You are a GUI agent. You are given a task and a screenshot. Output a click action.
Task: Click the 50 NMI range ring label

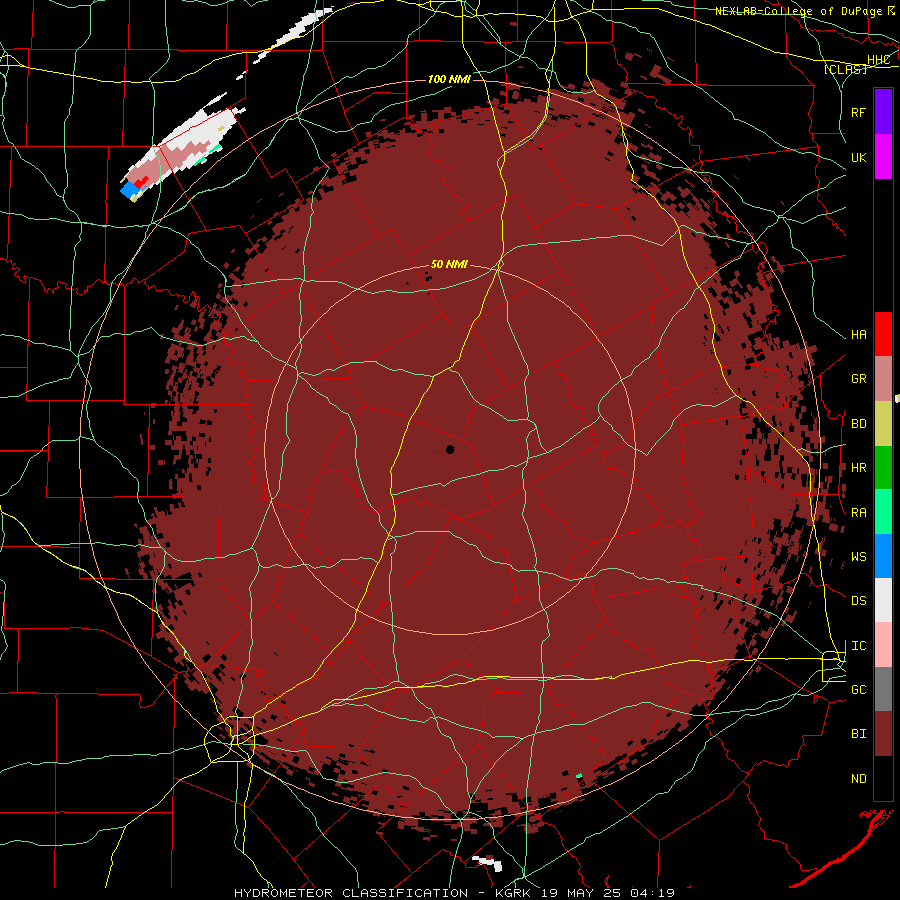point(449,264)
